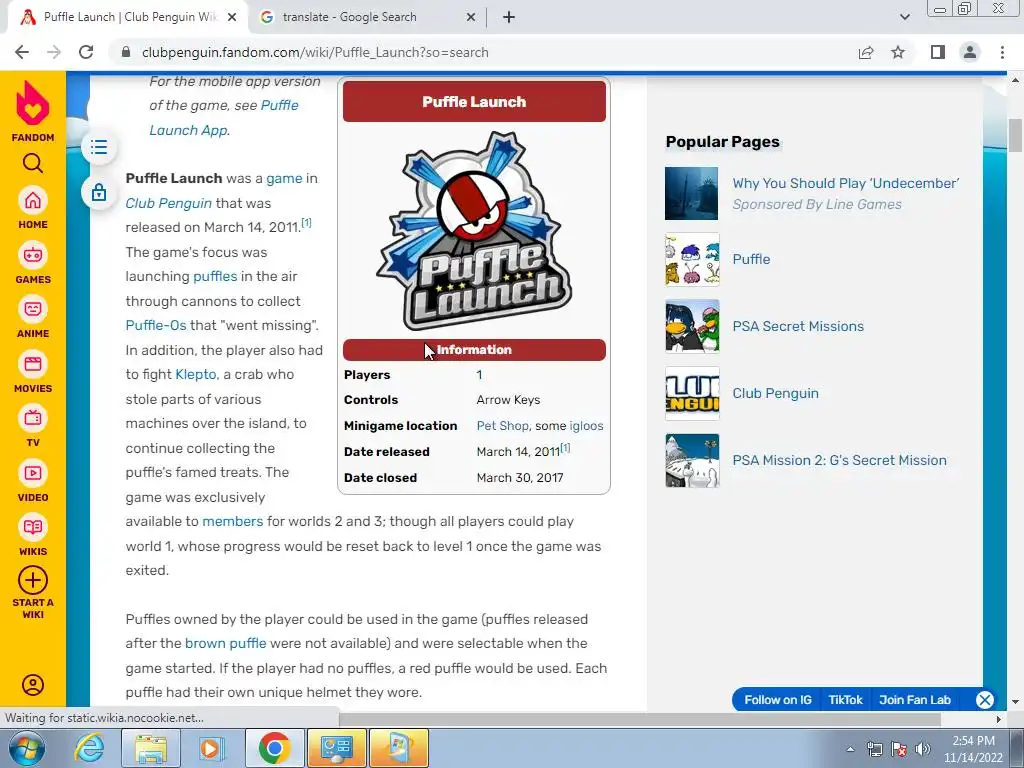Click Join Fan Lab button
The height and width of the screenshot is (768, 1024).
coord(914,699)
